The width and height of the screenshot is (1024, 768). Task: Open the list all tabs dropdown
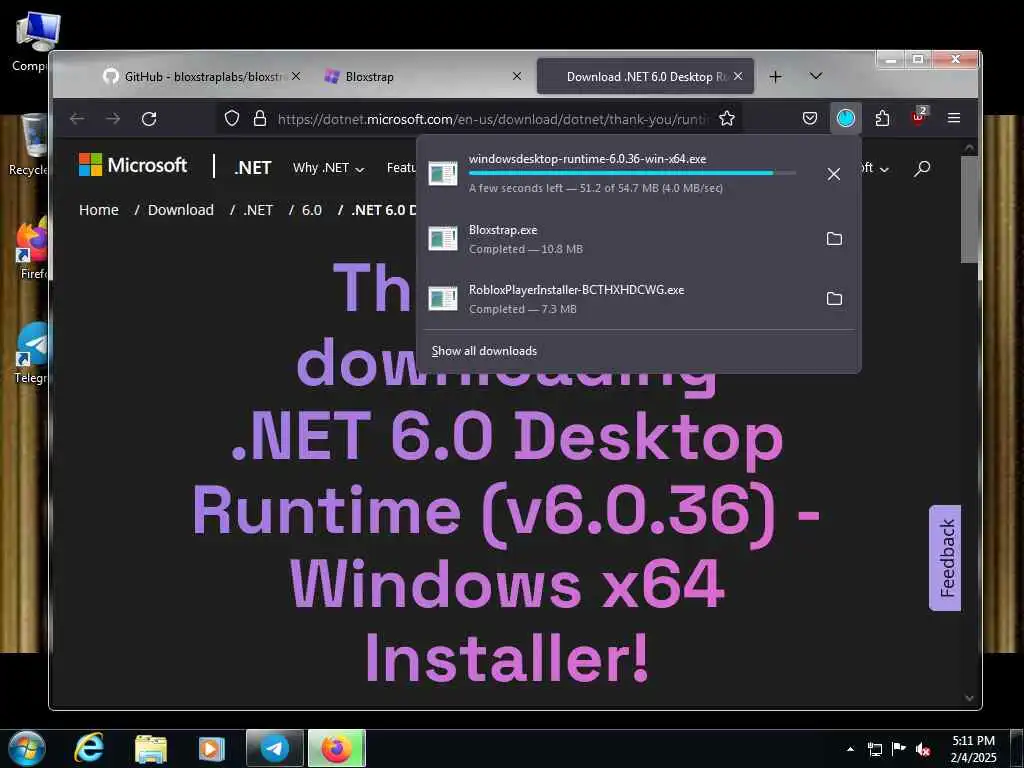coord(816,76)
